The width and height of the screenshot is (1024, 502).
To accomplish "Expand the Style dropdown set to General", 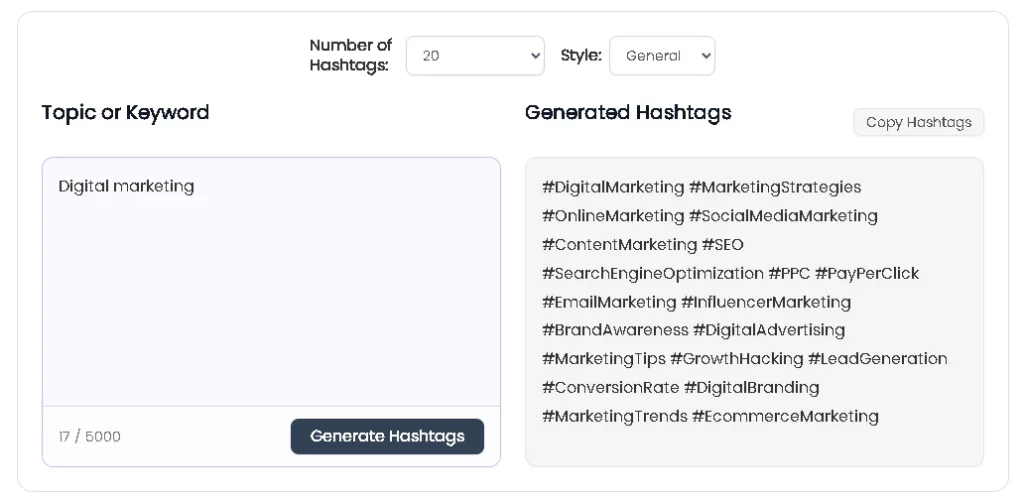I will [x=662, y=56].
